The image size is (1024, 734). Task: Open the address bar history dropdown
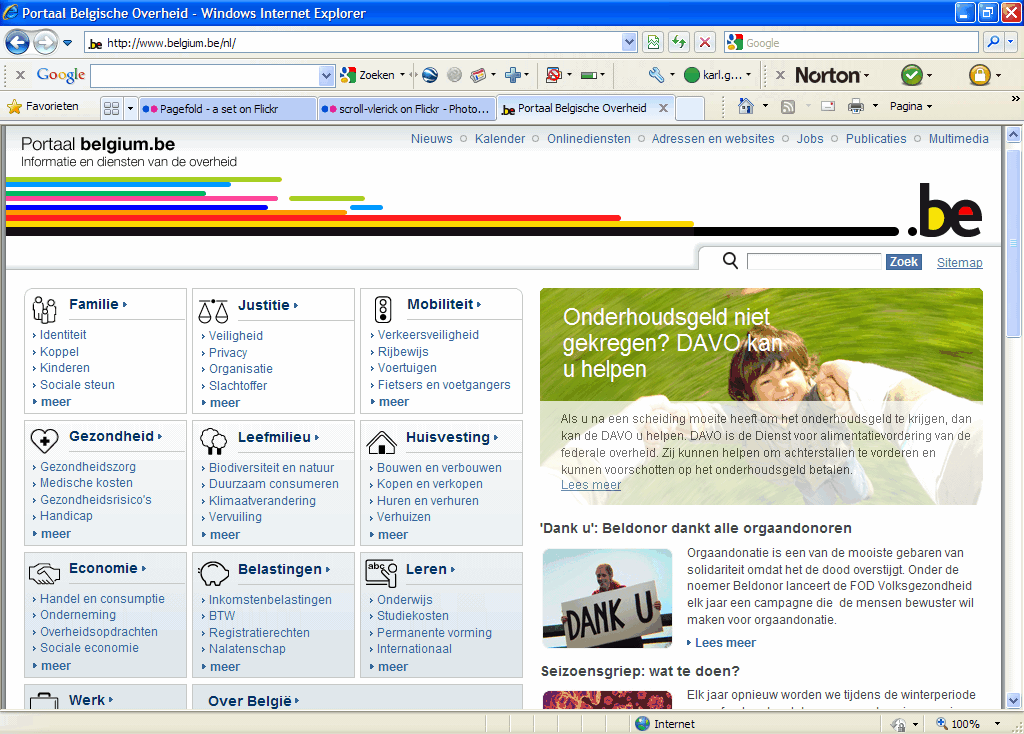pyautogui.click(x=629, y=42)
